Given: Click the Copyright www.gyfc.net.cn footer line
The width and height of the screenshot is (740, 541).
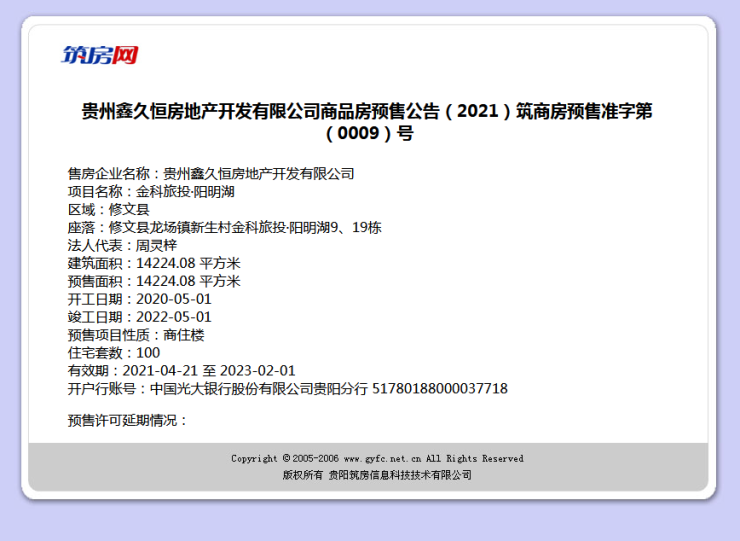Looking at the screenshot, I should pos(377,458).
